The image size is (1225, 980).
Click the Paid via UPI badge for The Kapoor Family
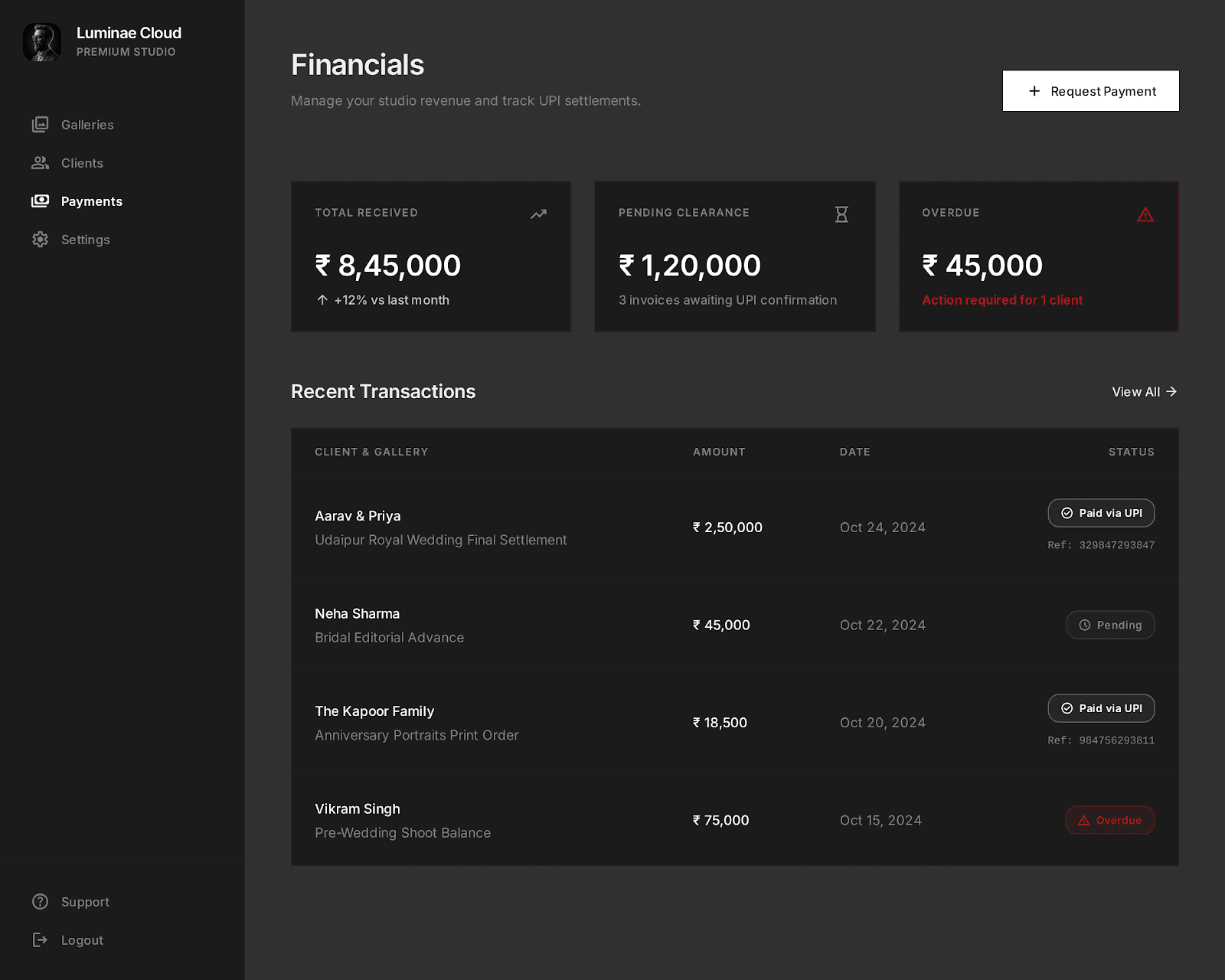point(1101,708)
